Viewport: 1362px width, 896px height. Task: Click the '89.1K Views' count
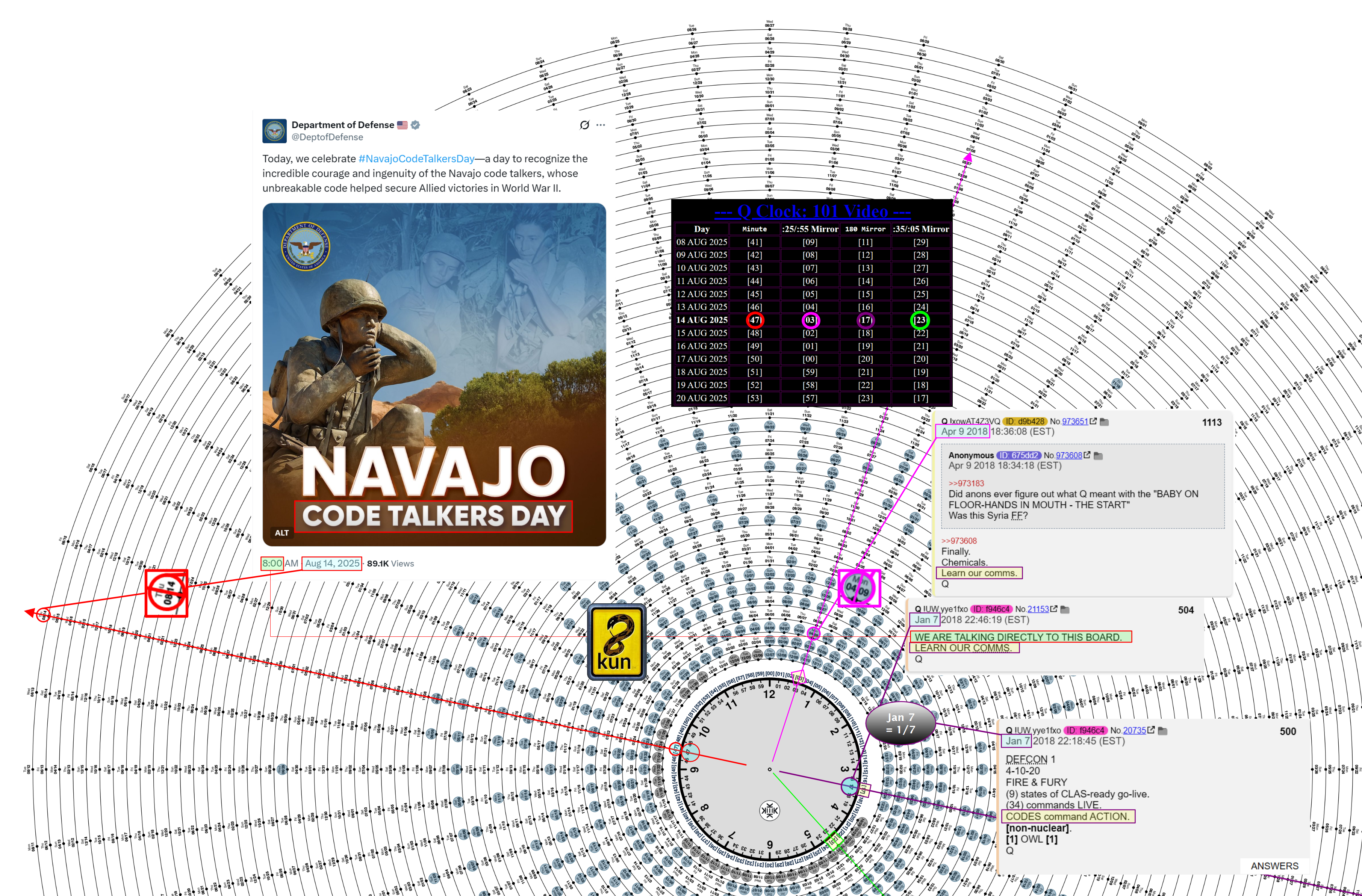390,564
